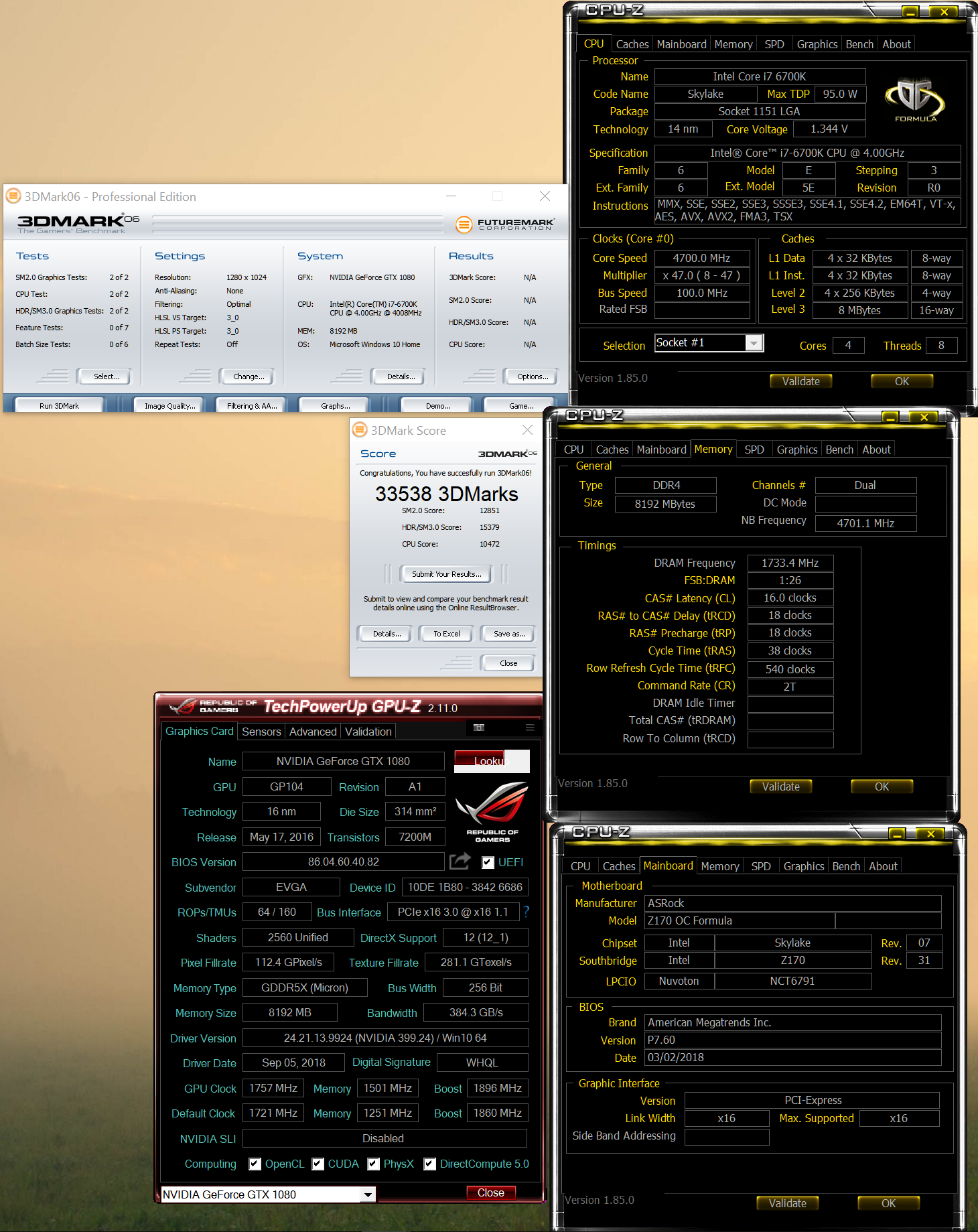
Task: Open Image Quality settings in 3DMark06
Action: click(x=170, y=406)
